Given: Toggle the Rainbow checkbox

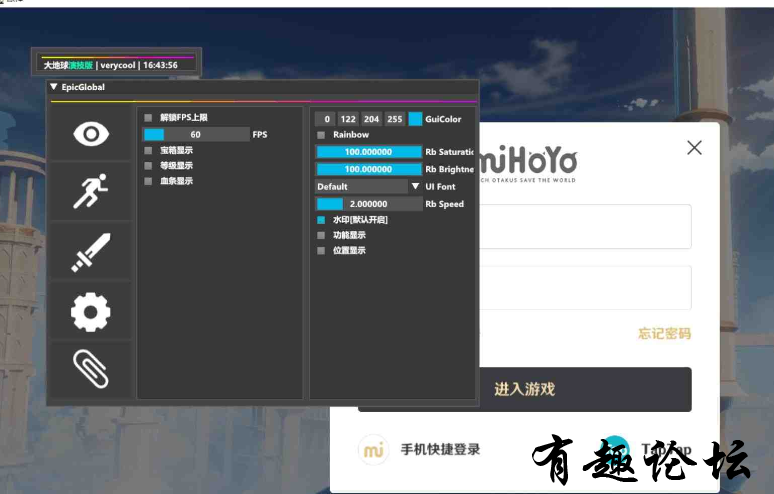Looking at the screenshot, I should (x=321, y=135).
